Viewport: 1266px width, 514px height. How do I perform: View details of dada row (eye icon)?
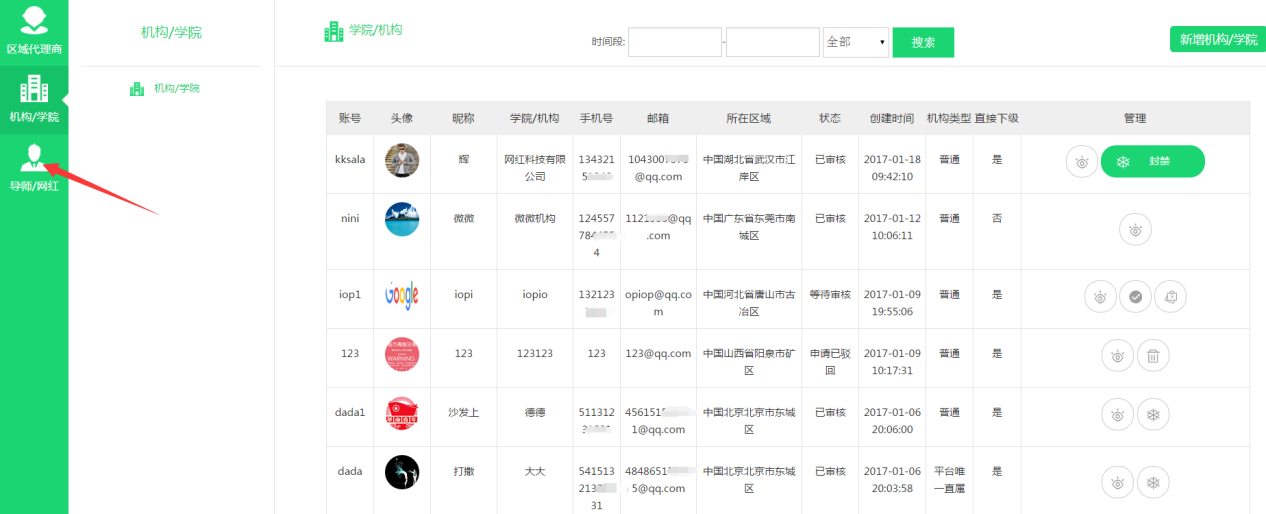(x=1118, y=483)
